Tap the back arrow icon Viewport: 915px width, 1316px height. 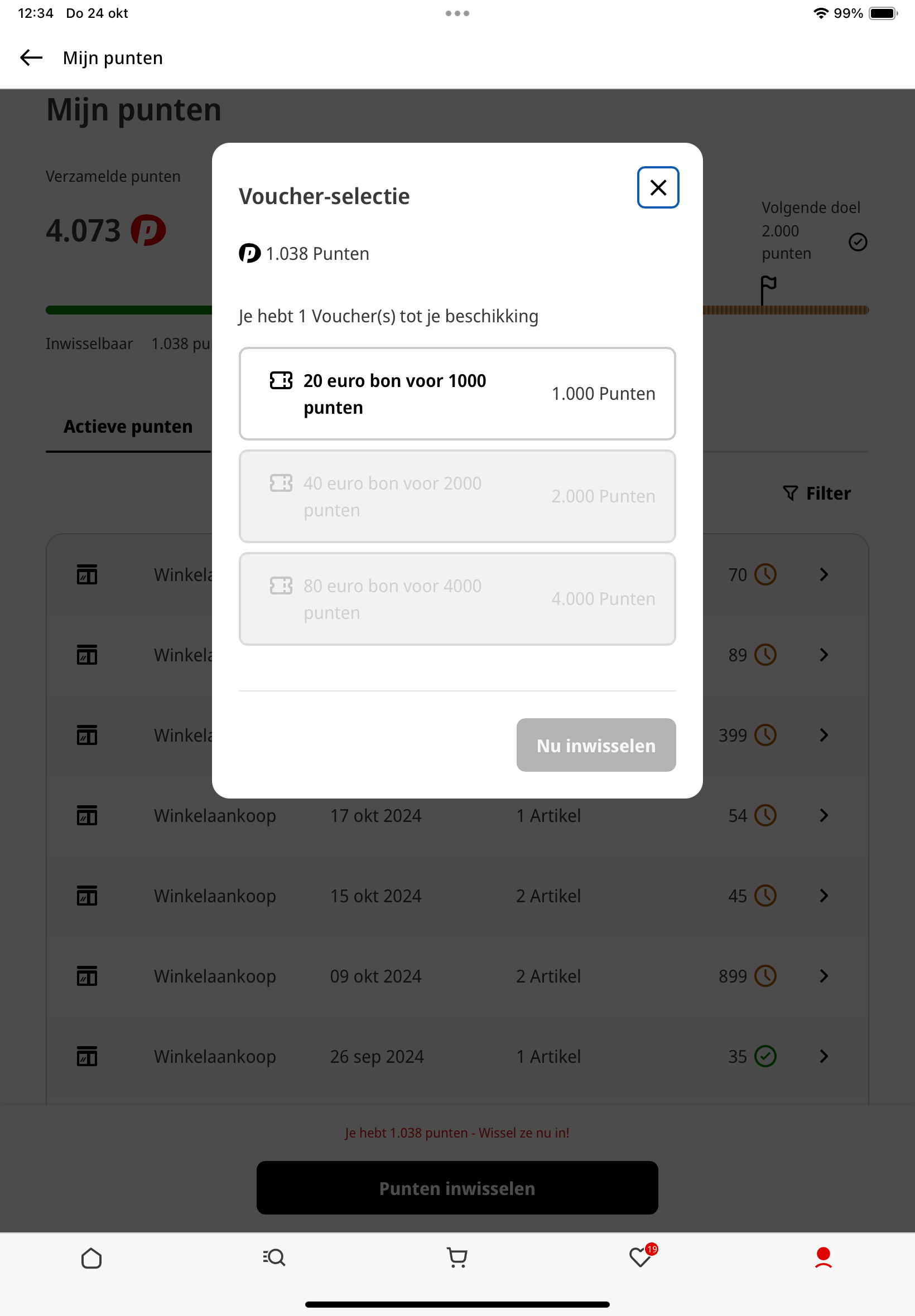[x=31, y=57]
